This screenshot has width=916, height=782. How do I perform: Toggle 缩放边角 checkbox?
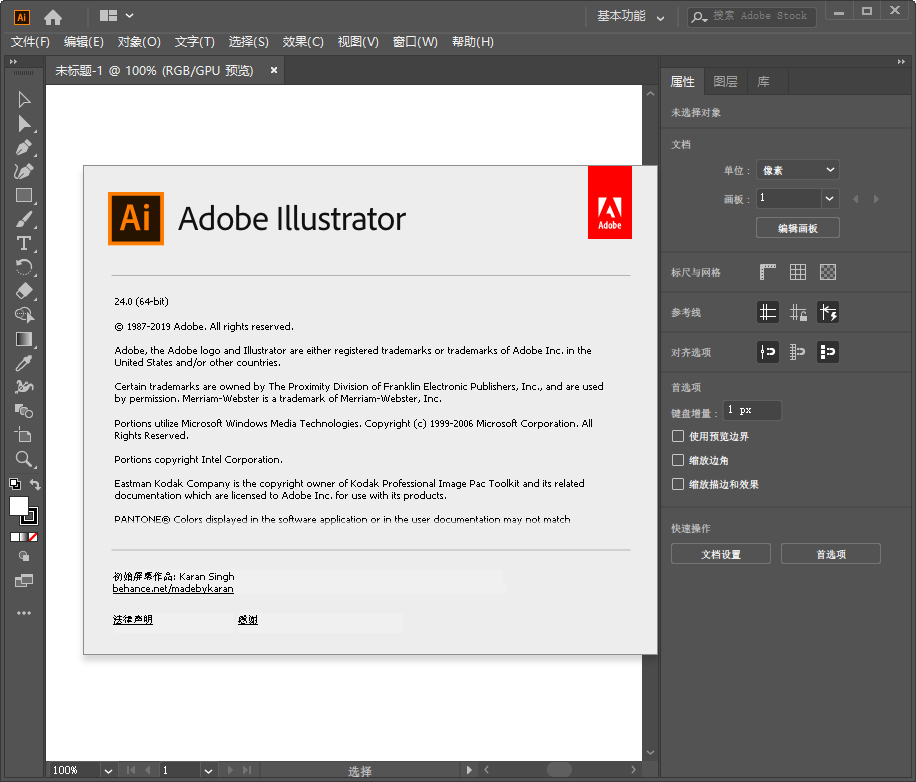click(x=678, y=461)
